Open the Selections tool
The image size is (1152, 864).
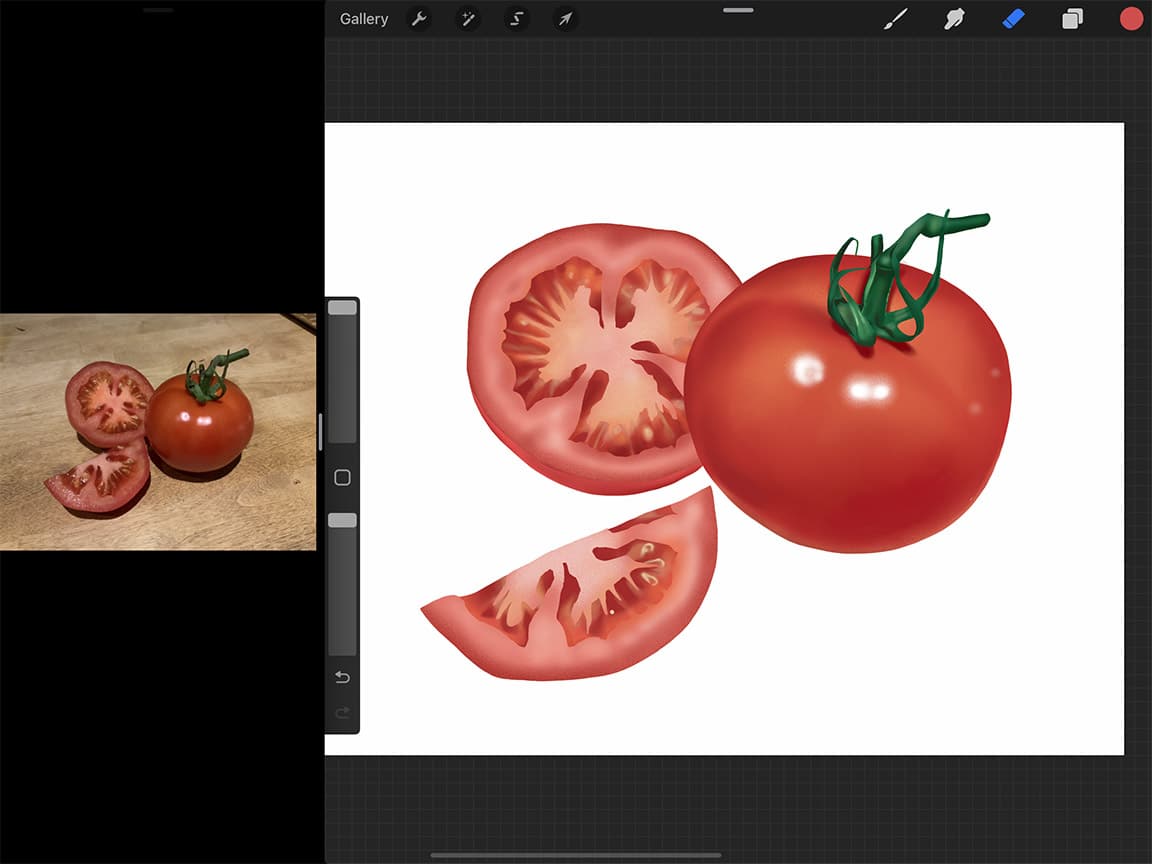click(516, 18)
